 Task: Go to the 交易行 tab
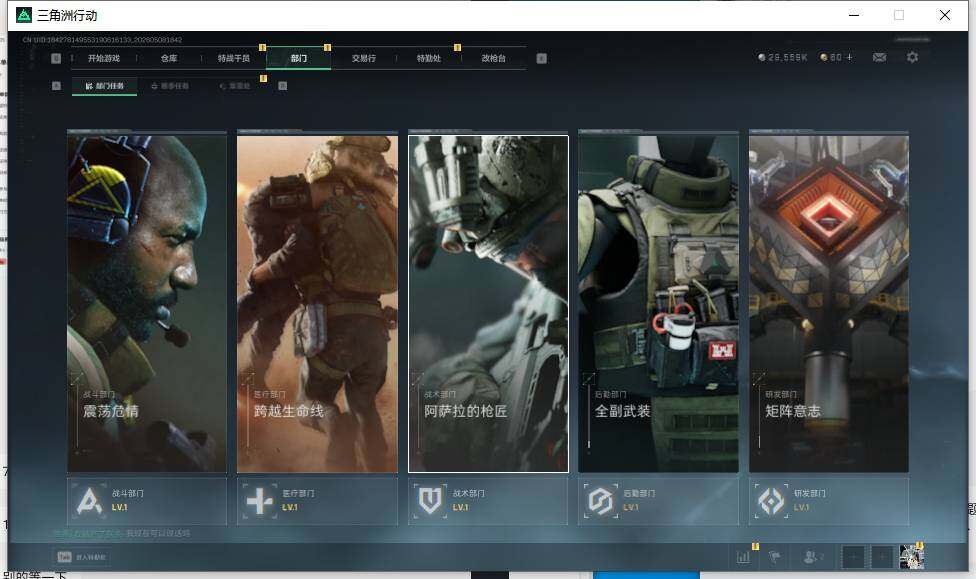(364, 59)
